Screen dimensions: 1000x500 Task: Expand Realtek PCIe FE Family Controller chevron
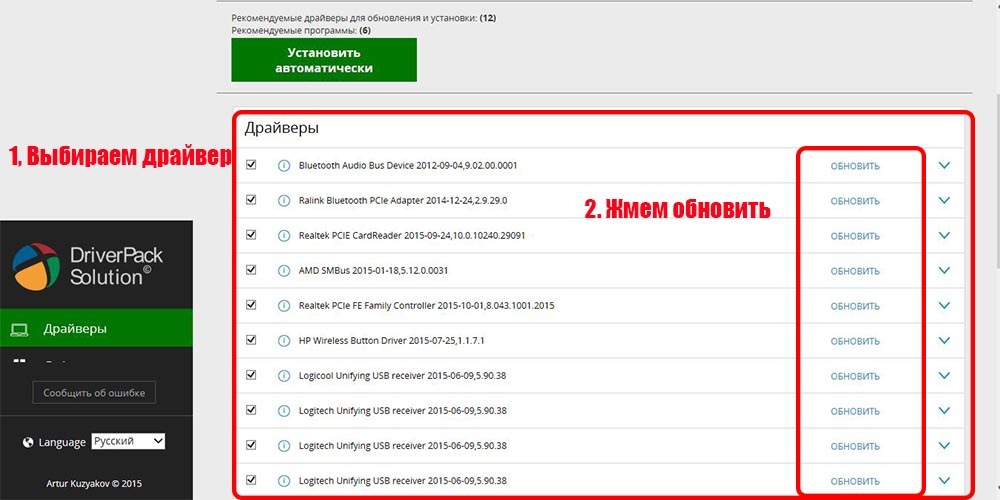pos(945,305)
